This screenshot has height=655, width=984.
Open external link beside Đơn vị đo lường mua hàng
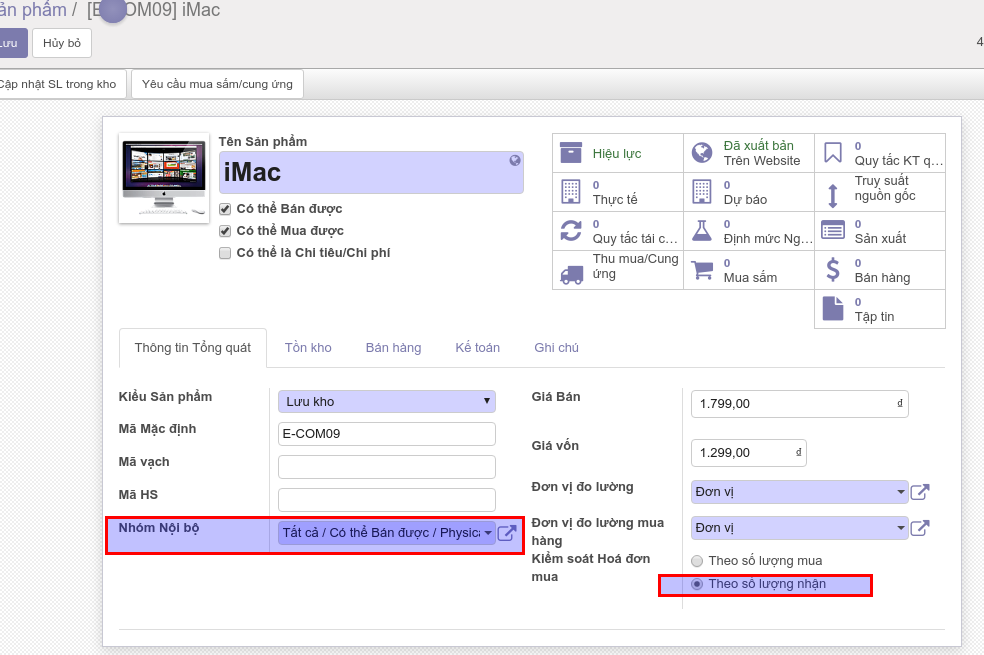click(x=919, y=528)
